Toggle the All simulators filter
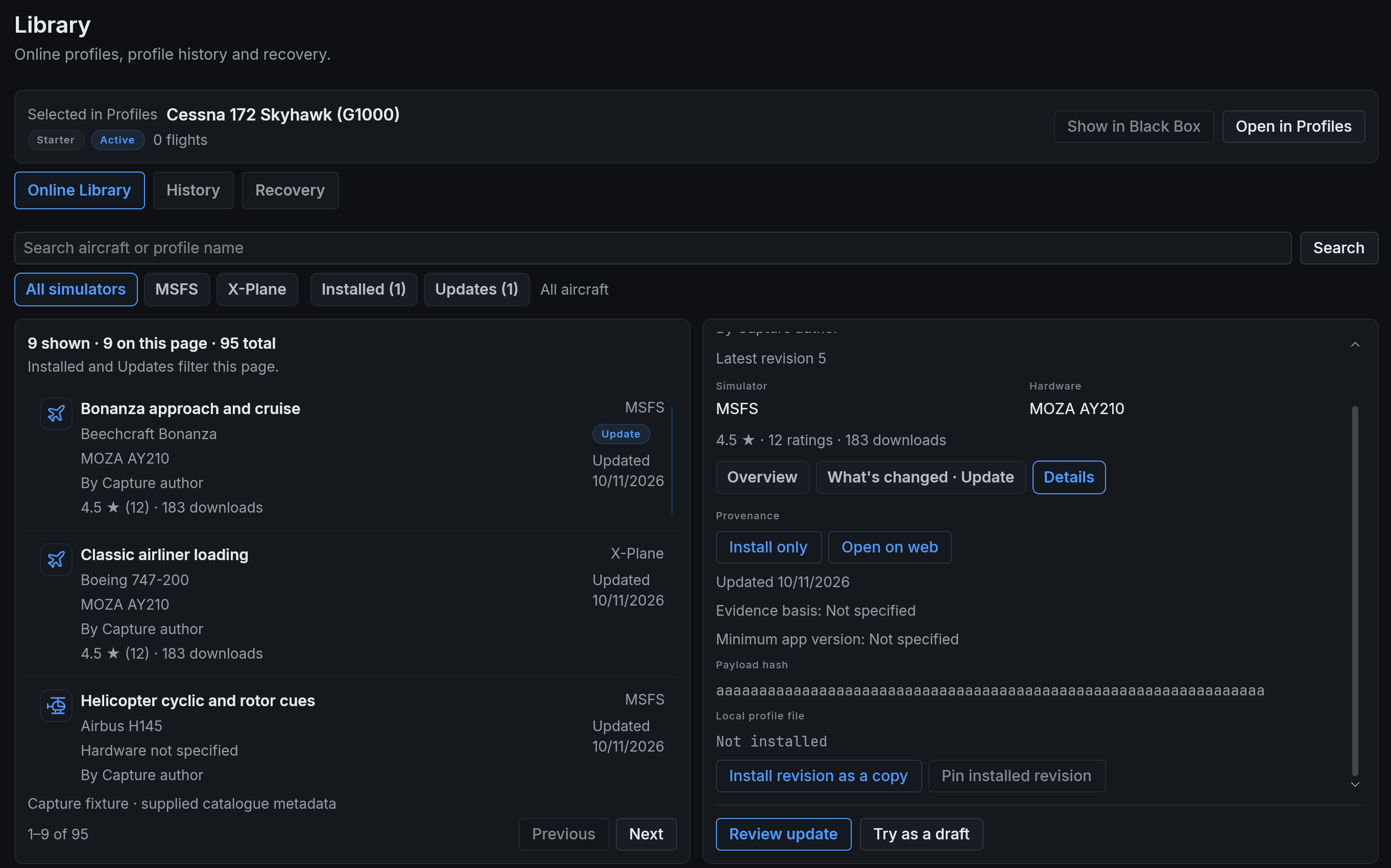Image resolution: width=1391 pixels, height=868 pixels. pyautogui.click(x=76, y=290)
